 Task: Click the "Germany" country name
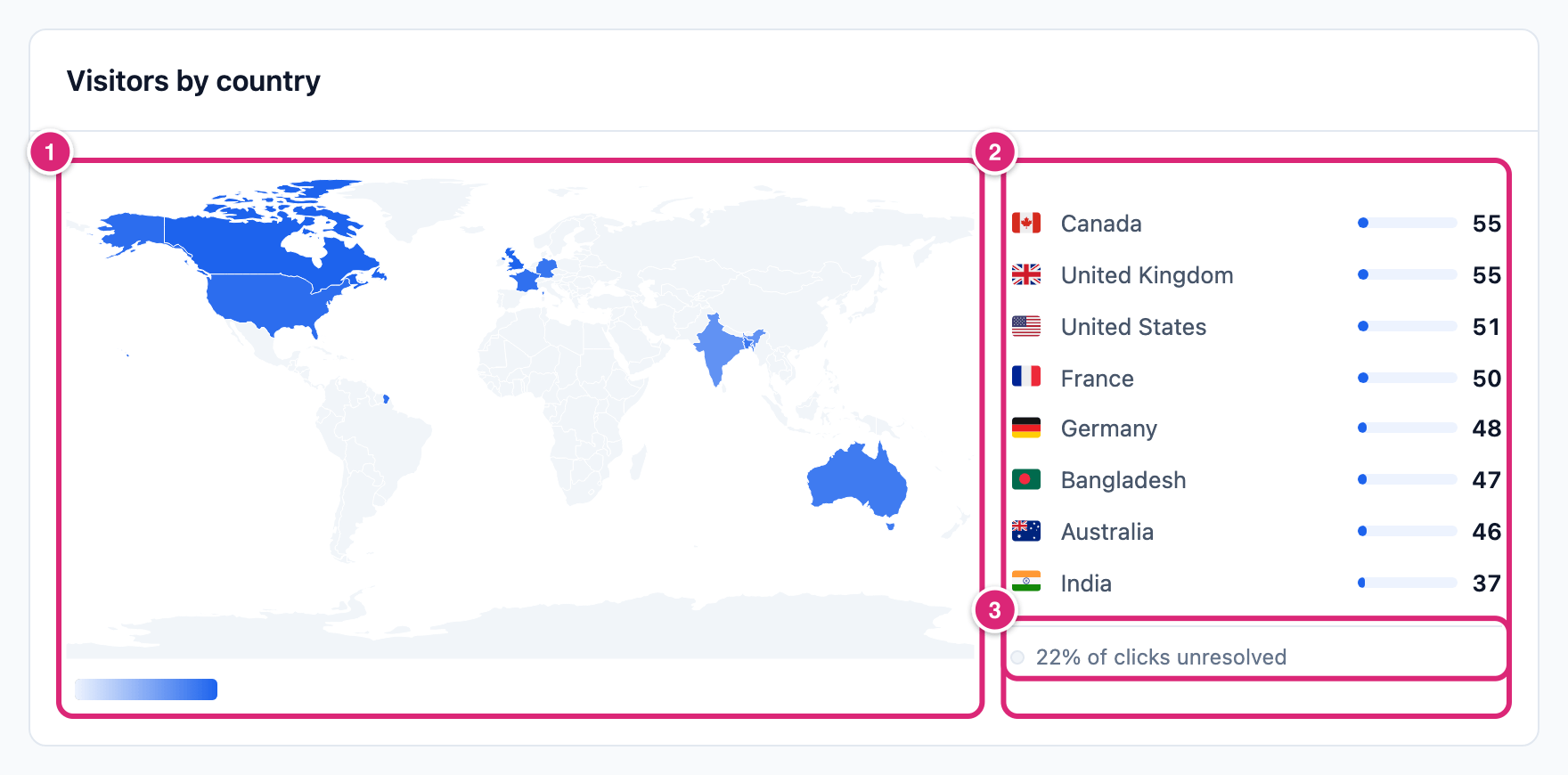pyautogui.click(x=1109, y=429)
